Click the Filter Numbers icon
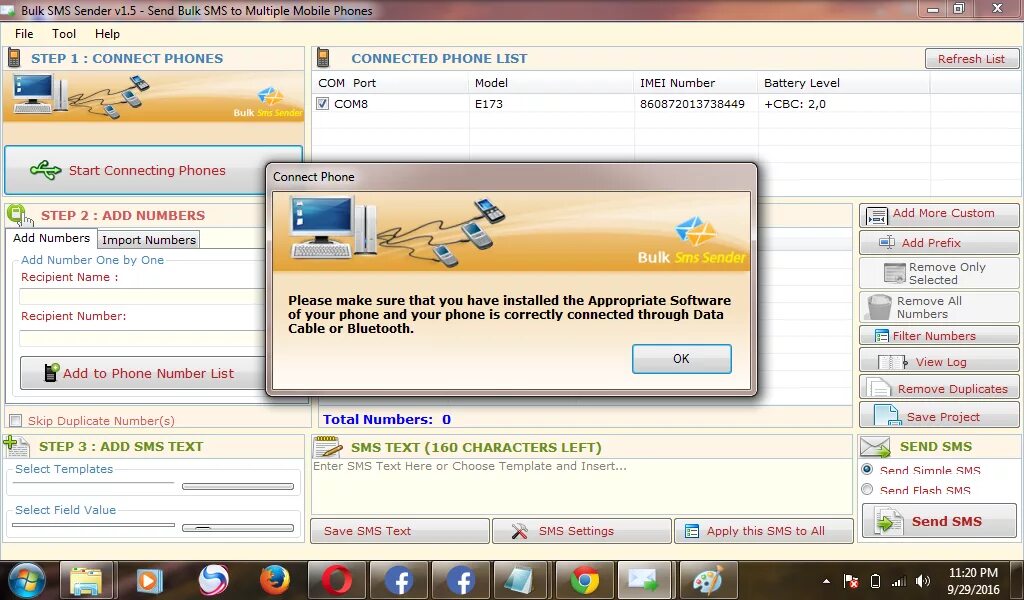Viewport: 1024px width, 600px height. pos(882,336)
